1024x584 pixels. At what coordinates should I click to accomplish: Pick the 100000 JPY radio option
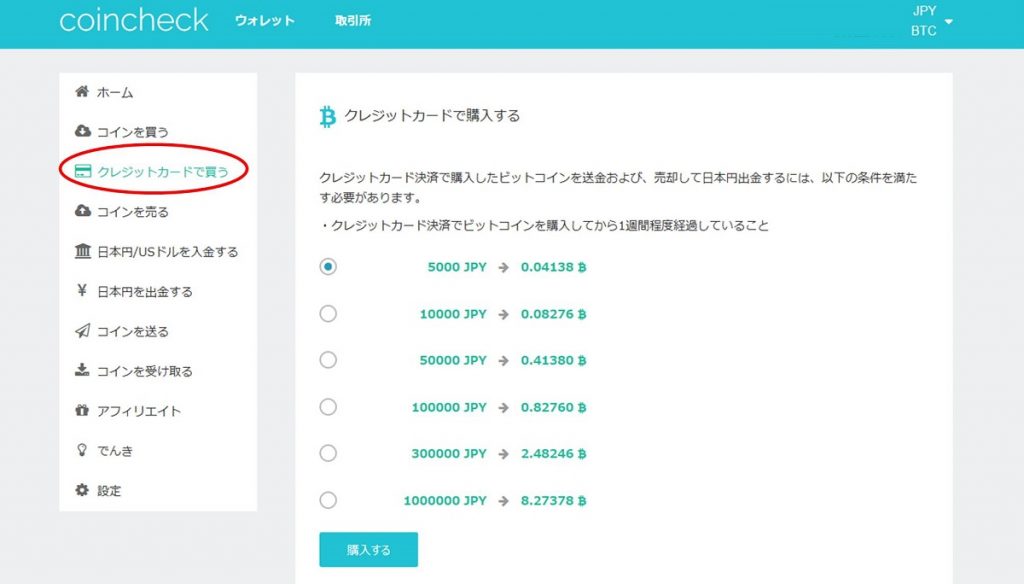328,407
